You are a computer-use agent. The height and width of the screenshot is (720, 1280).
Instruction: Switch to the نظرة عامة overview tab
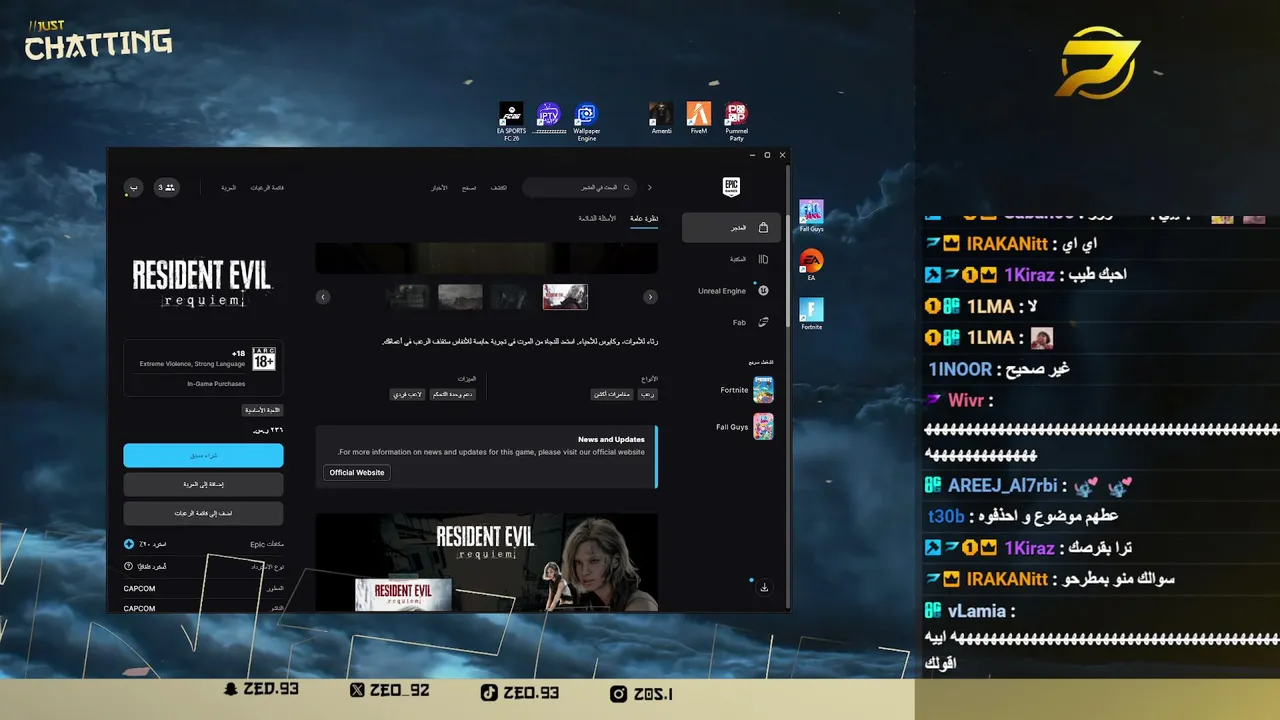tap(644, 218)
